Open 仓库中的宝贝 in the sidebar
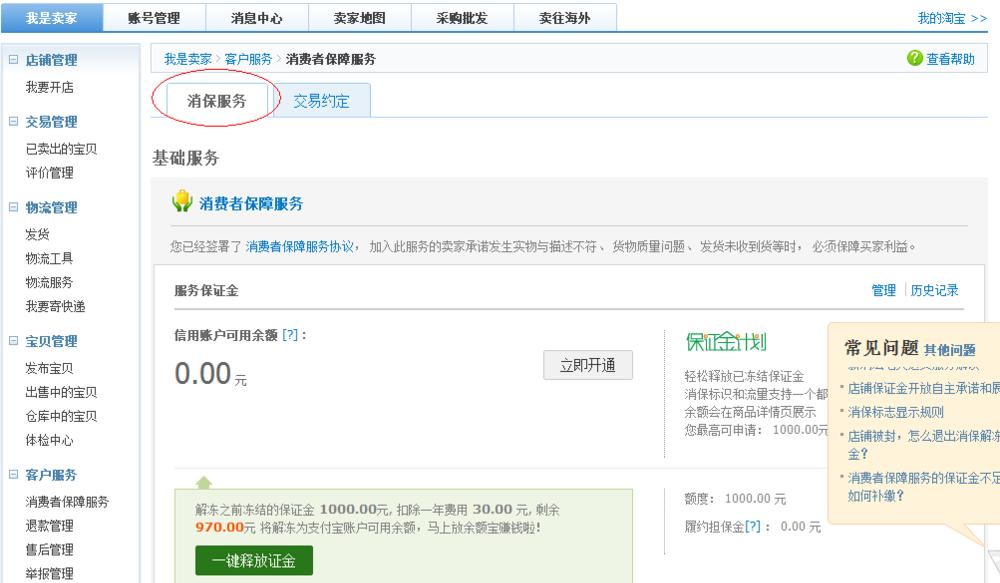Screen dimensions: 1000x583 coord(61,416)
